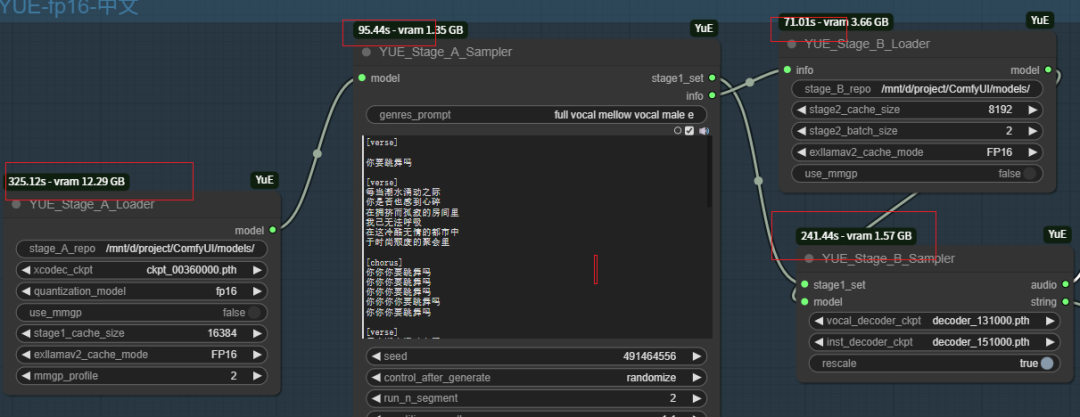This screenshot has width=1080, height=417.
Task: Decrease stage2_cache_size with left arrow
Action: click(x=802, y=110)
